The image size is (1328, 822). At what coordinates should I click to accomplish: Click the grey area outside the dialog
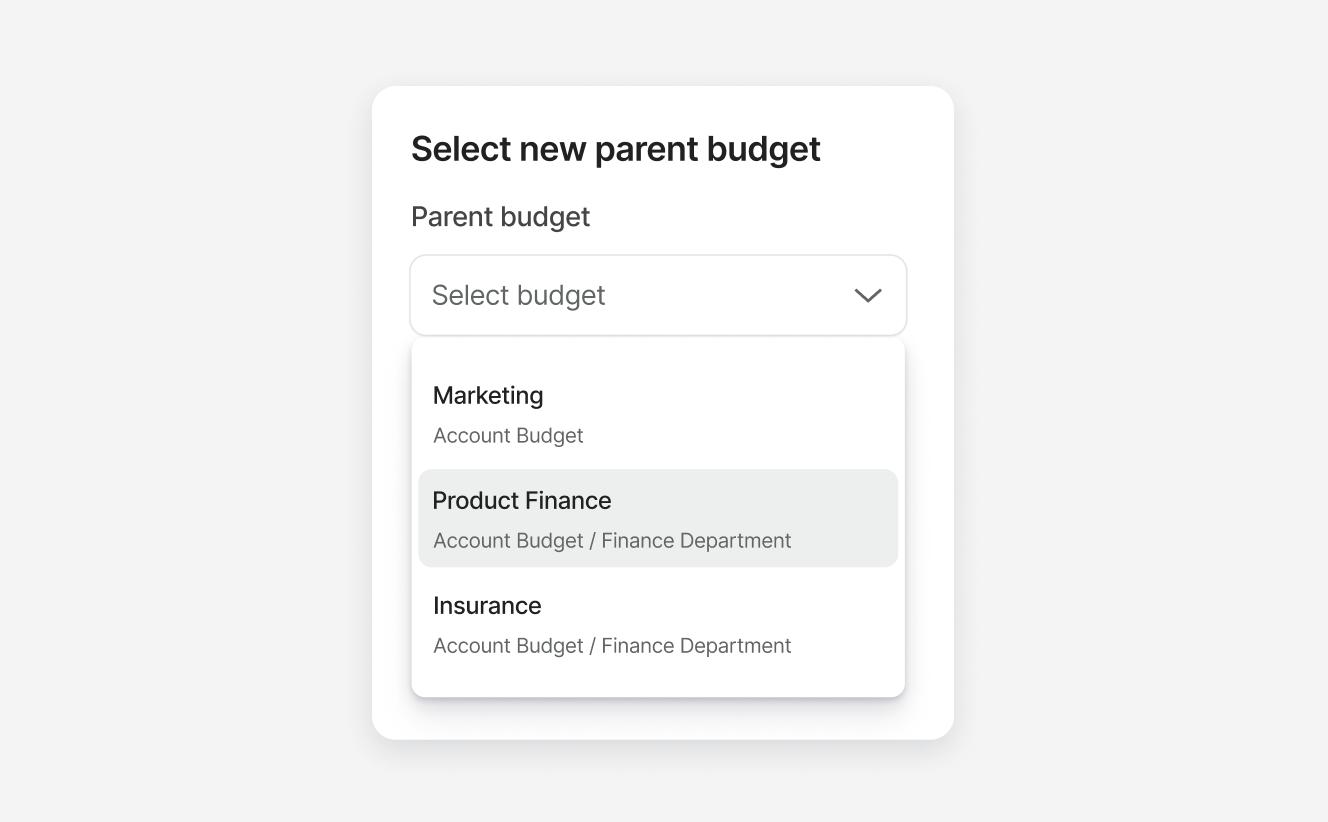pos(150,400)
